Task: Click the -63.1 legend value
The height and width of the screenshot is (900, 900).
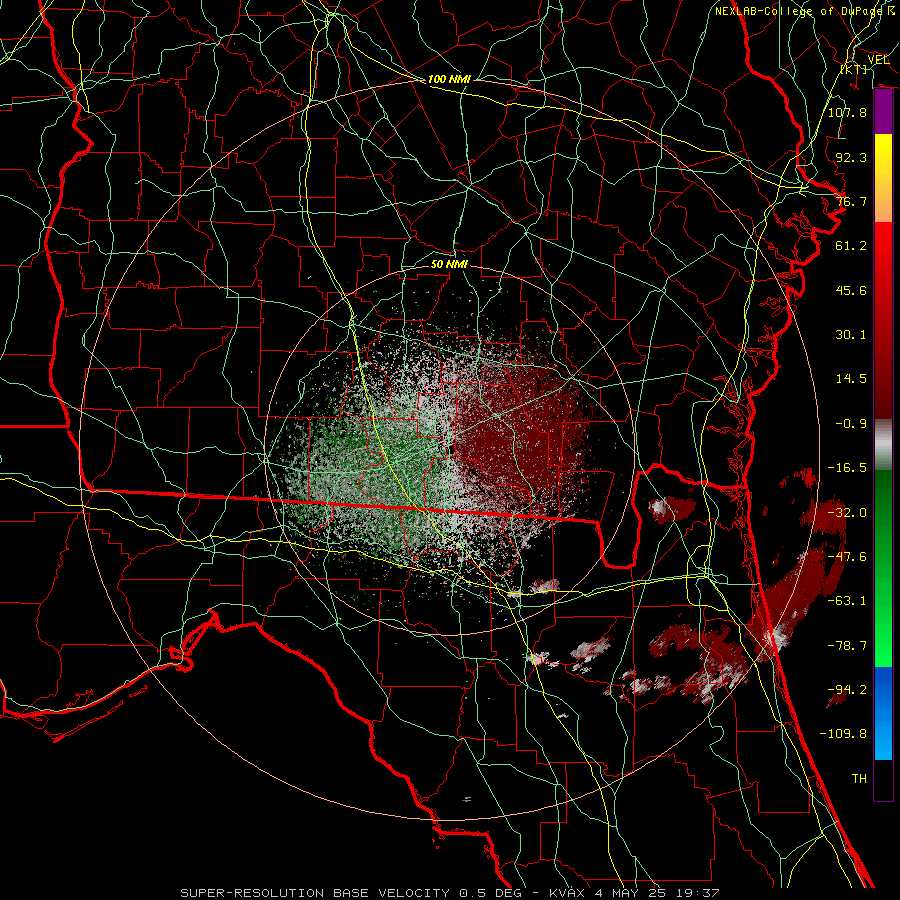Action: (847, 601)
